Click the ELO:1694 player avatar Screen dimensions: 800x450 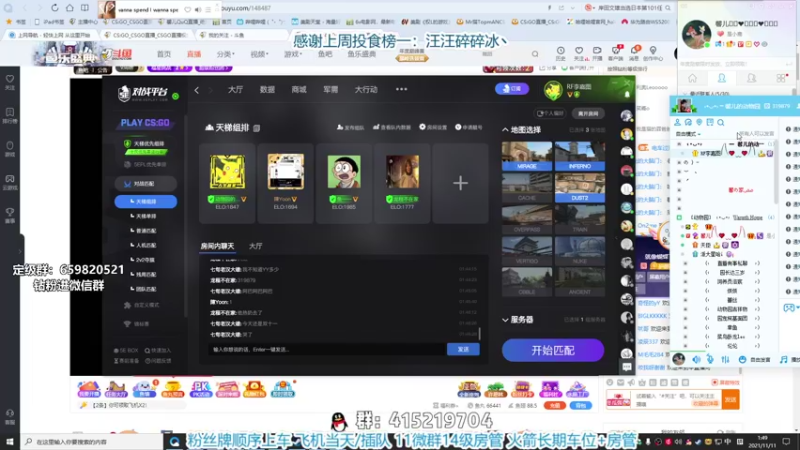285,172
